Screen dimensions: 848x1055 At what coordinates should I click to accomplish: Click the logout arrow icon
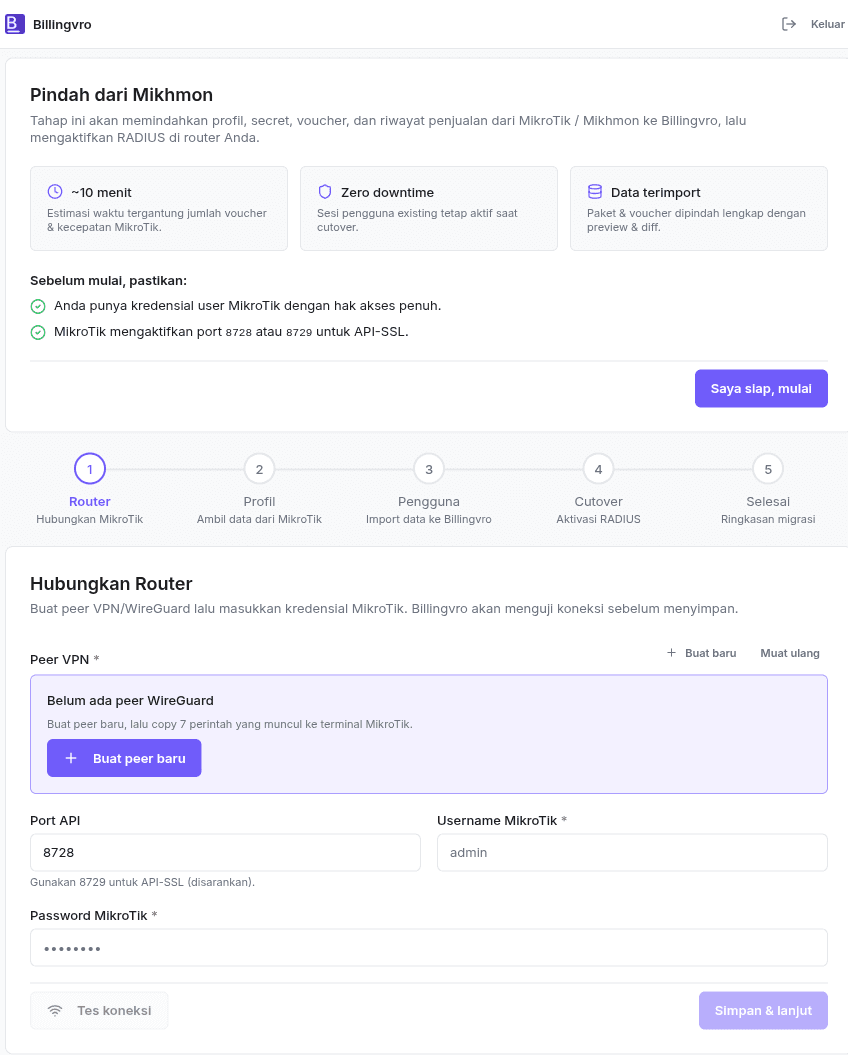click(789, 24)
